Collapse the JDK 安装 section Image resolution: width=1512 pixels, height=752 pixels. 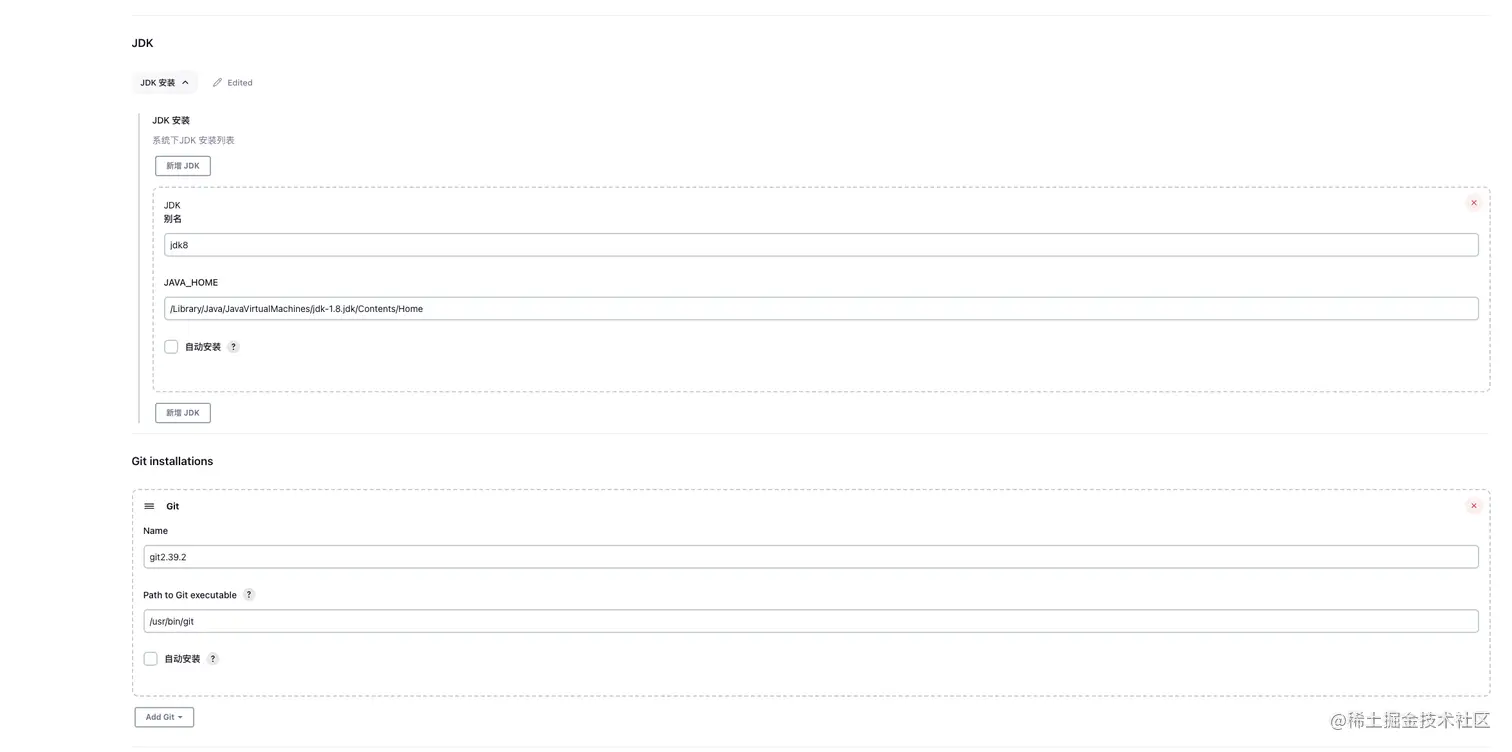click(164, 83)
